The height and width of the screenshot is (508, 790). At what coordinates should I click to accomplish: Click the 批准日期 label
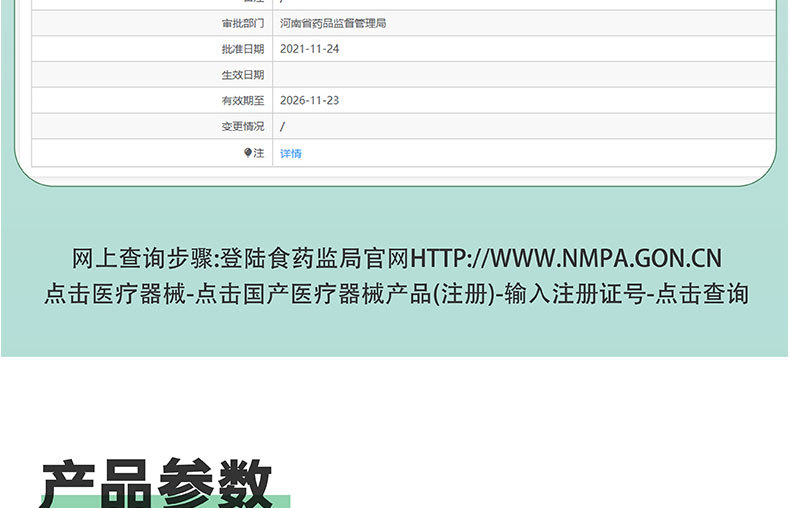coord(243,49)
